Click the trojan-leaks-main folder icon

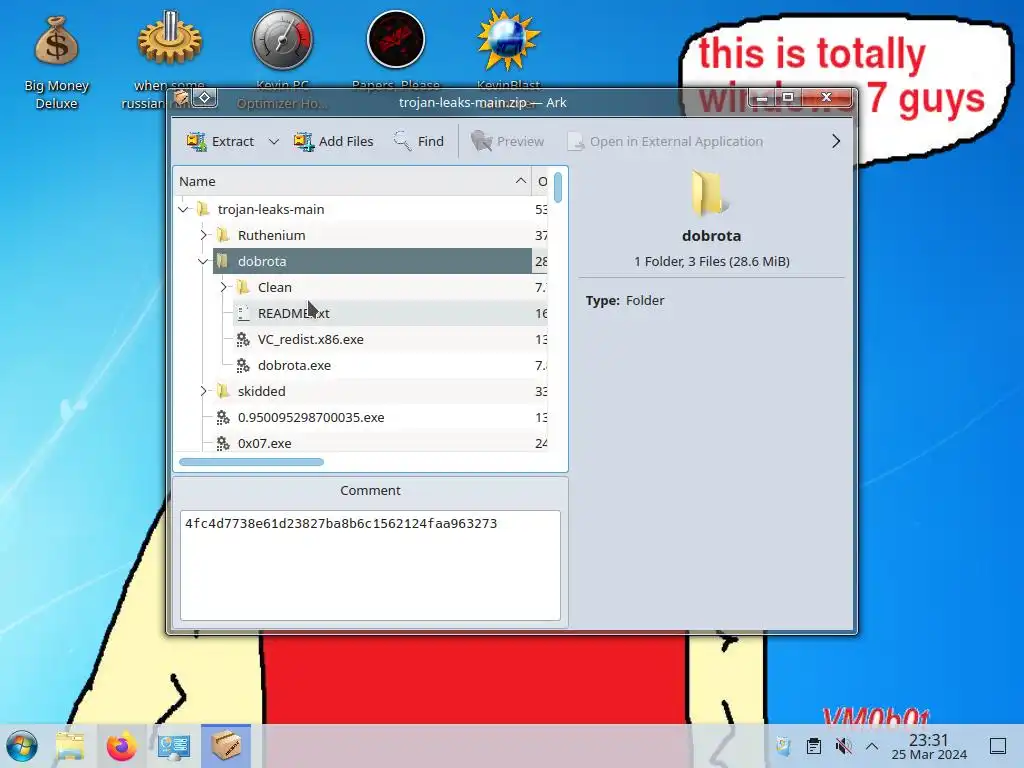[203, 209]
